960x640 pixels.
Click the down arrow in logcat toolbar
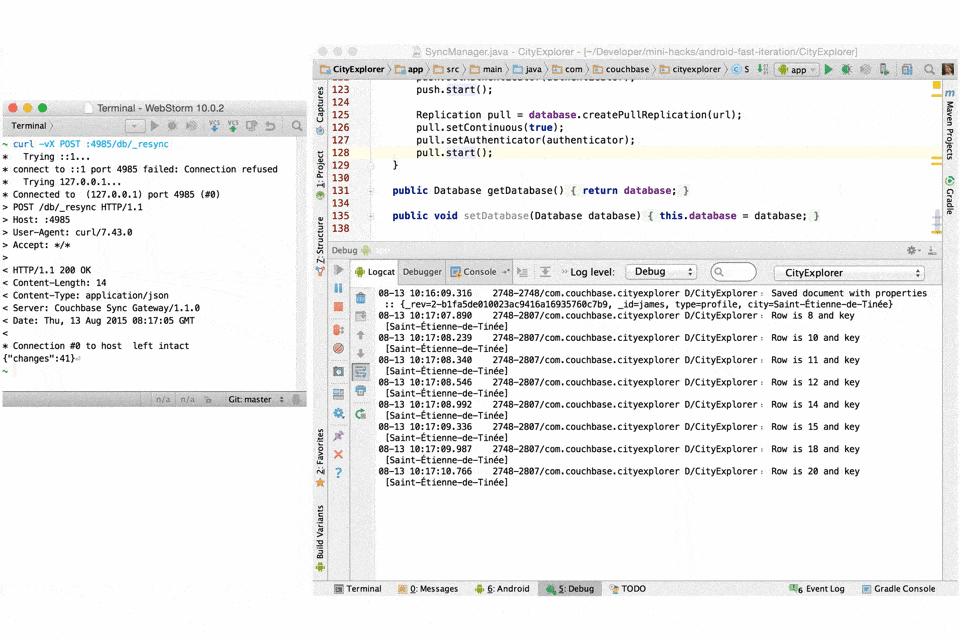pos(361,353)
